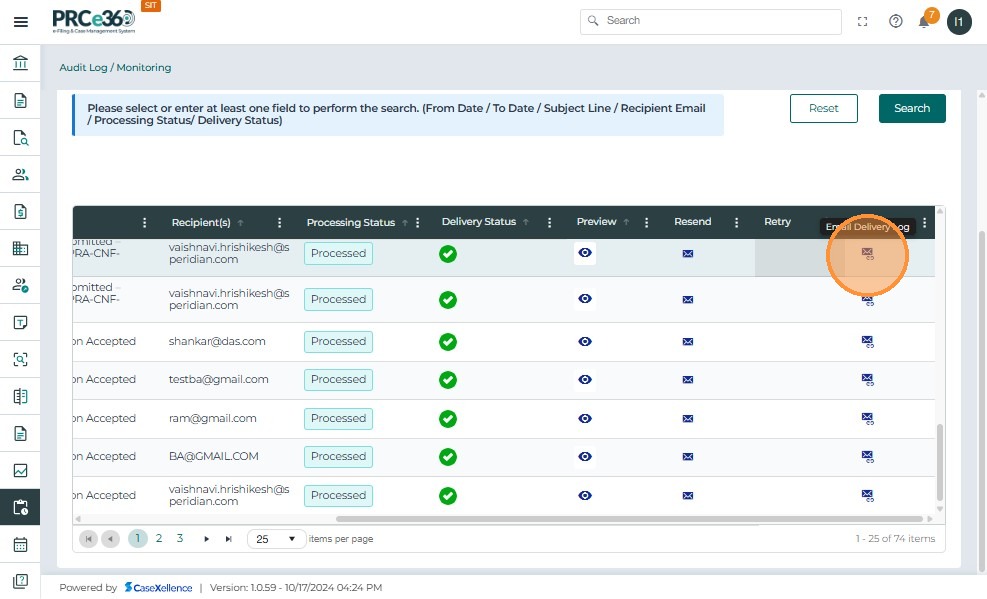The height and width of the screenshot is (599, 987).
Task: Open the help question mark icon
Action: (x=896, y=21)
